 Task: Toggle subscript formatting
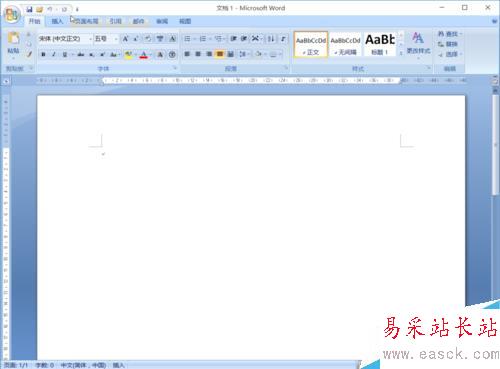pos(91,54)
